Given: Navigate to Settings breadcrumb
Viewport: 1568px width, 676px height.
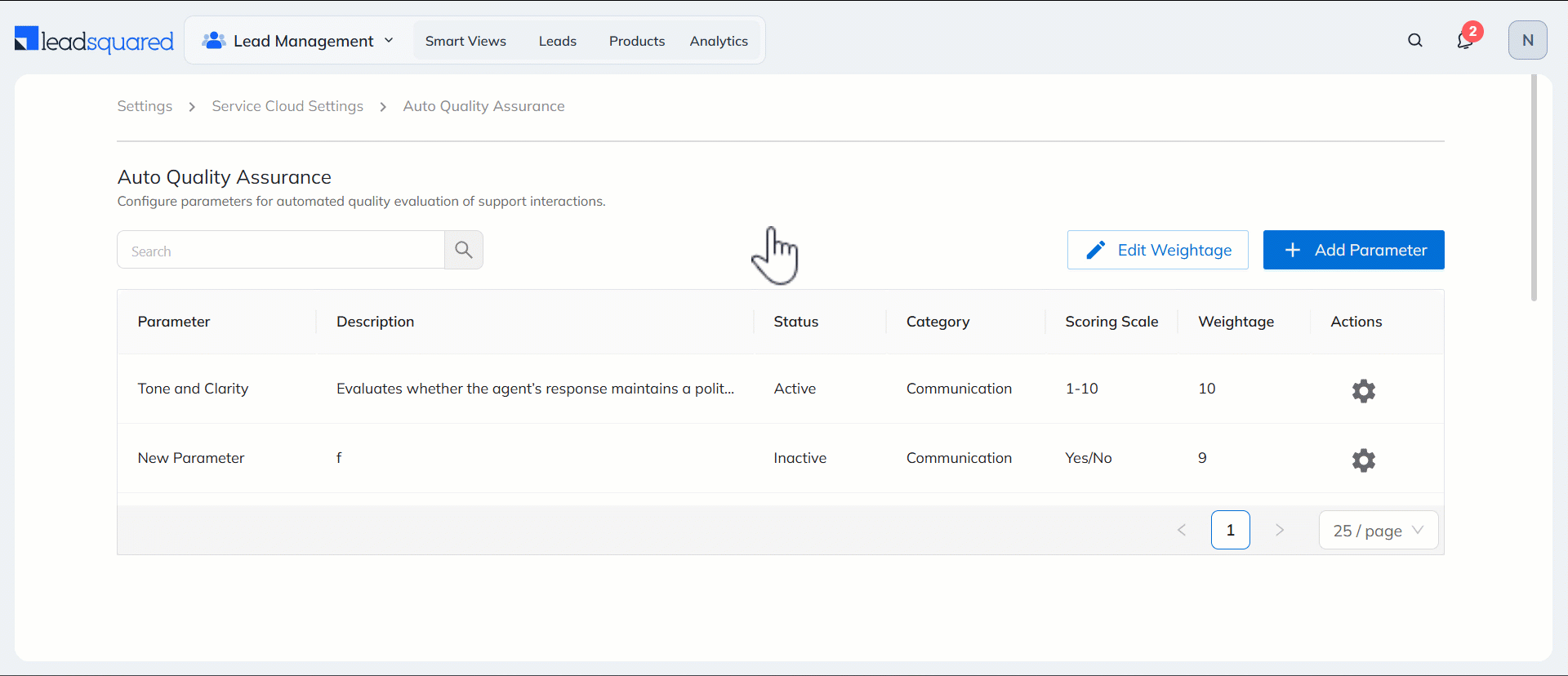Looking at the screenshot, I should (145, 106).
